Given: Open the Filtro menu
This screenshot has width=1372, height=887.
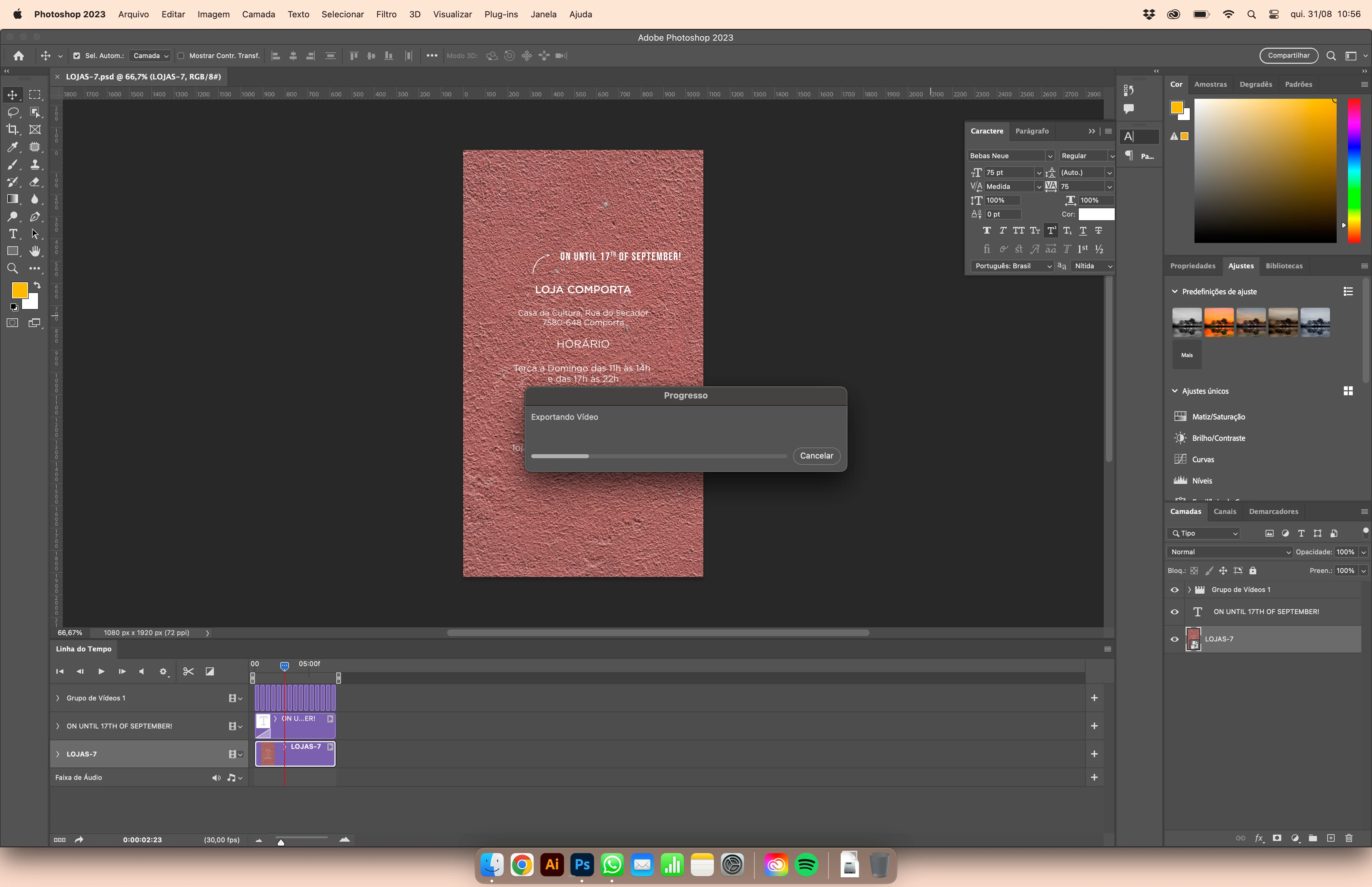Looking at the screenshot, I should 386,14.
